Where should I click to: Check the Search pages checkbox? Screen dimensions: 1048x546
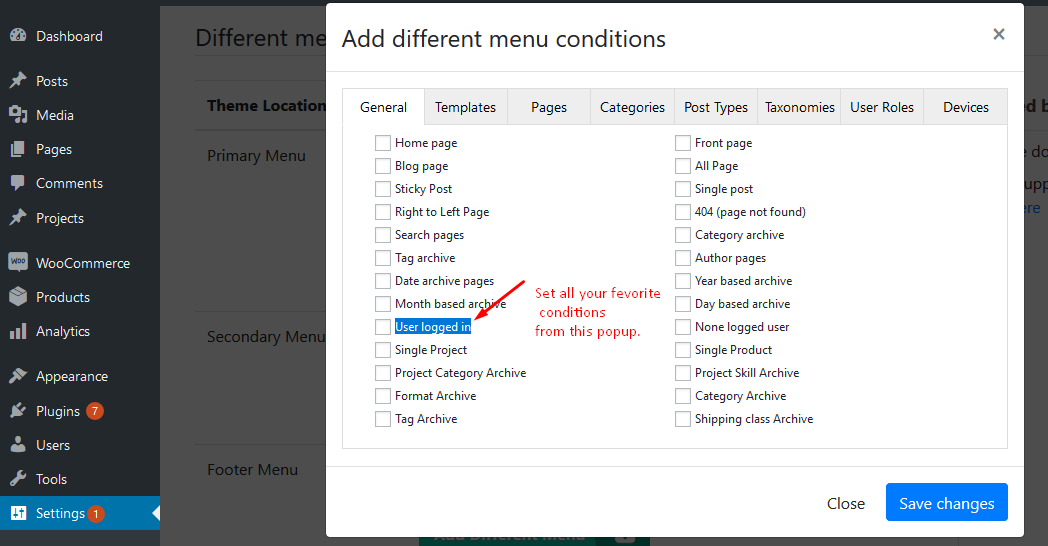point(383,235)
